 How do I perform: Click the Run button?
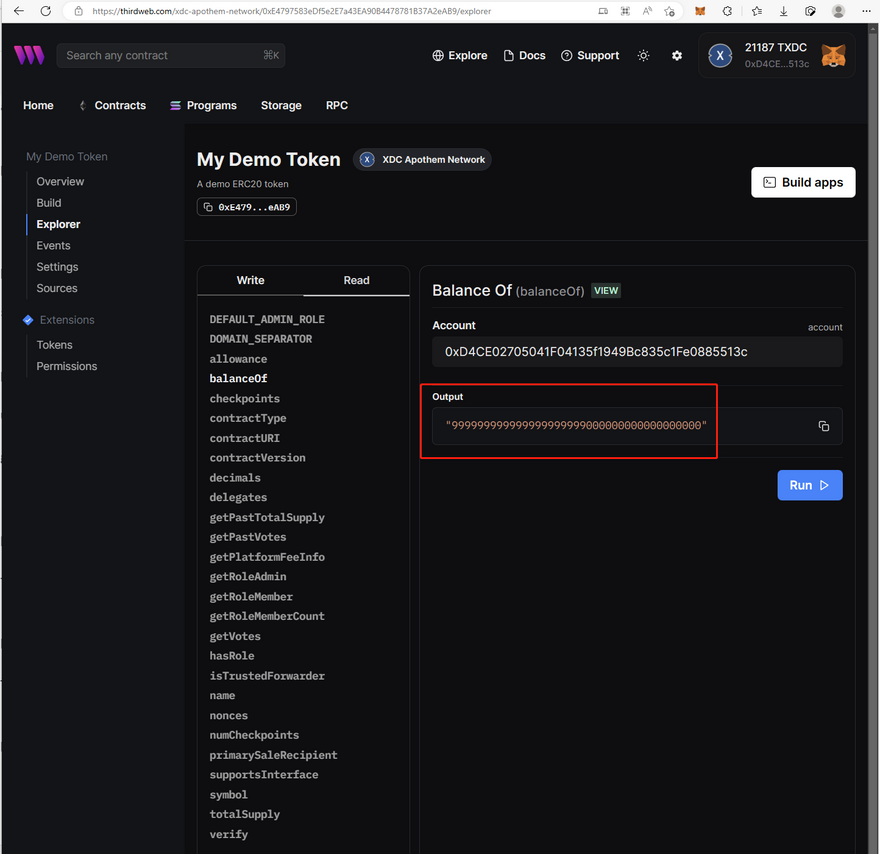pos(809,485)
